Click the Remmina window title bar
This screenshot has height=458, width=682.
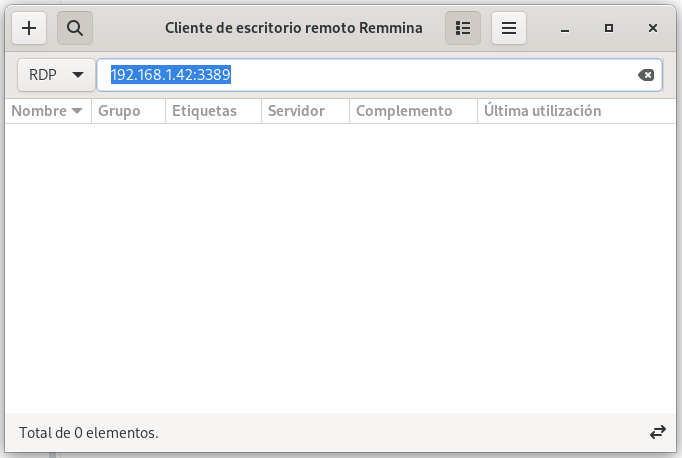tap(293, 29)
